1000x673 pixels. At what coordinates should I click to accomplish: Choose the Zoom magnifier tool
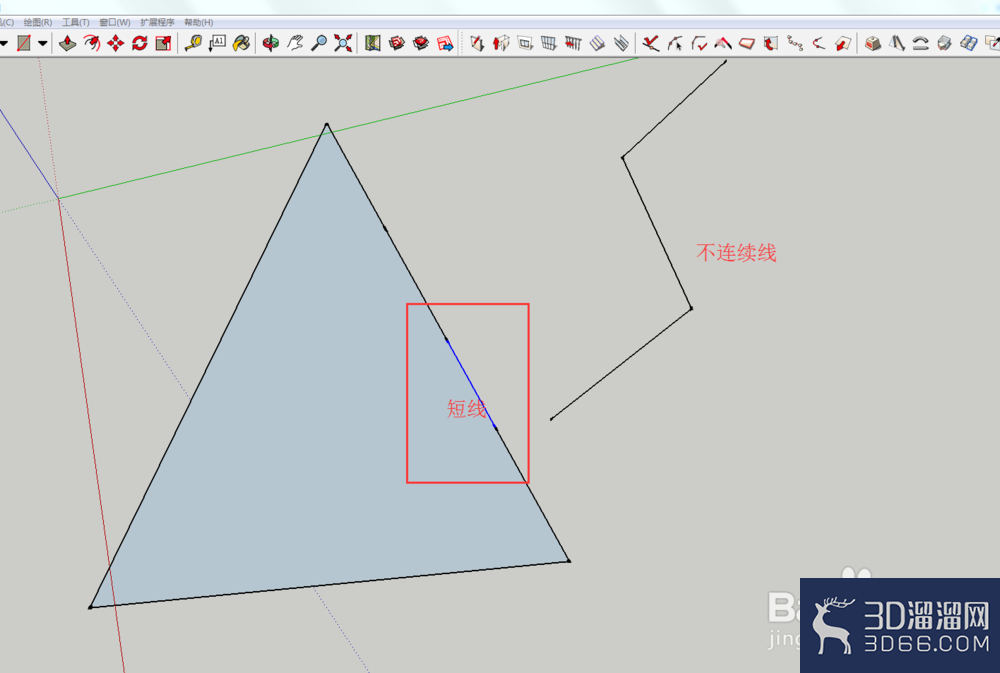319,43
